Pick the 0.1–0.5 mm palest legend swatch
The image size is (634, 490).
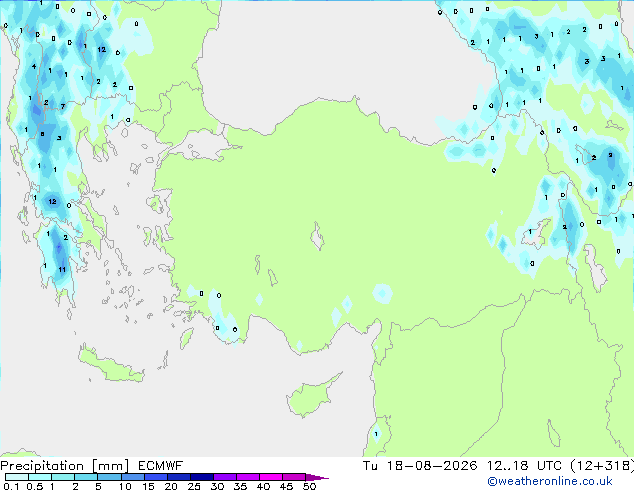point(17,477)
